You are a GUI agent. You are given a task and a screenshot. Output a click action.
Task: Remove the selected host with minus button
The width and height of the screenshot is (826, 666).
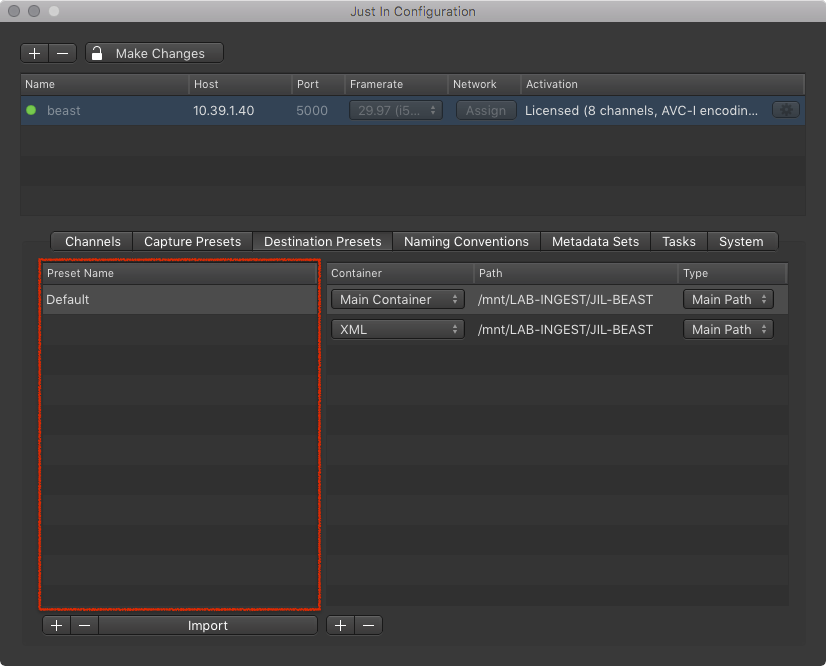tap(63, 53)
